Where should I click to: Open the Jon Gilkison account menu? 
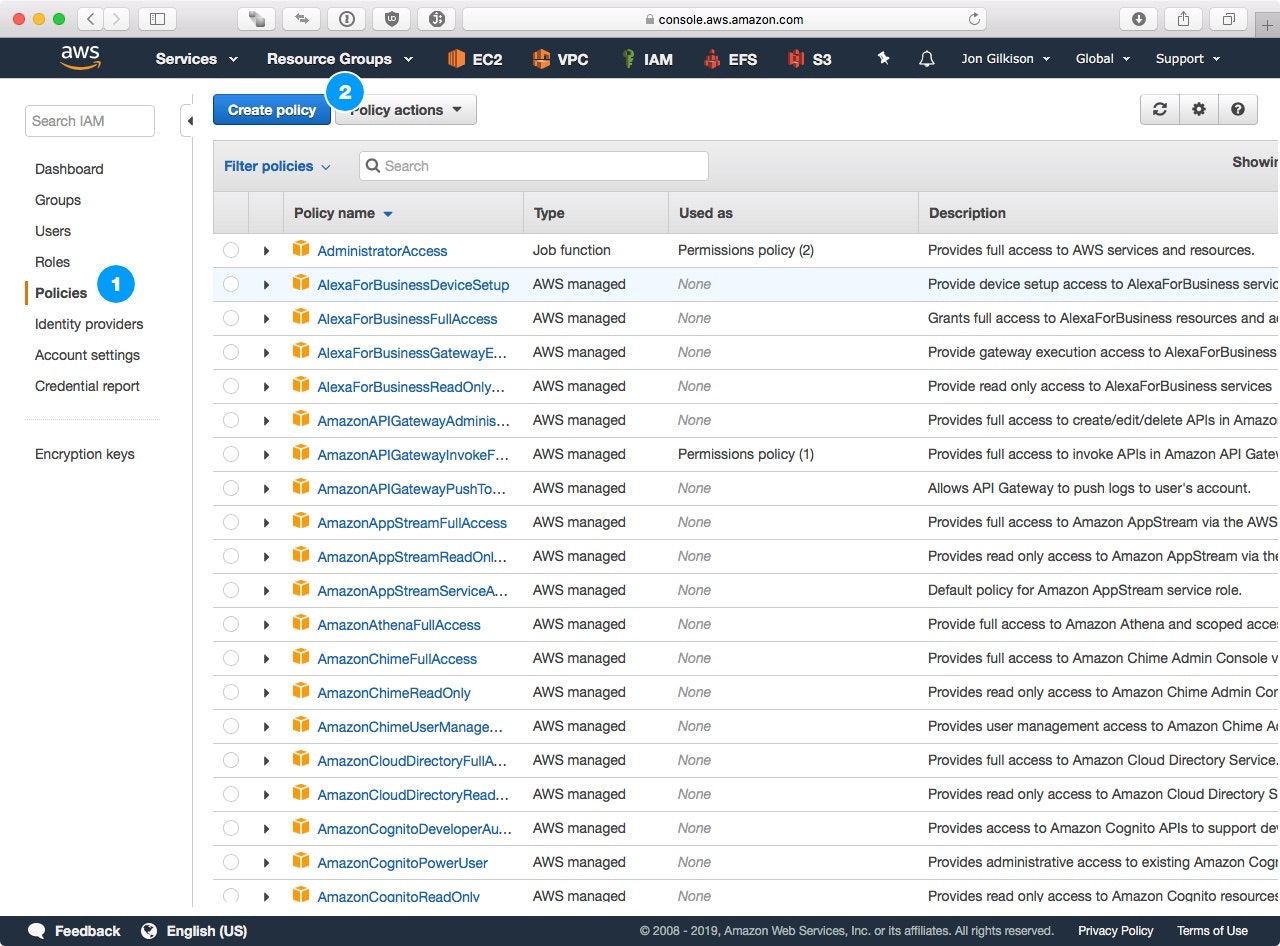(1006, 59)
